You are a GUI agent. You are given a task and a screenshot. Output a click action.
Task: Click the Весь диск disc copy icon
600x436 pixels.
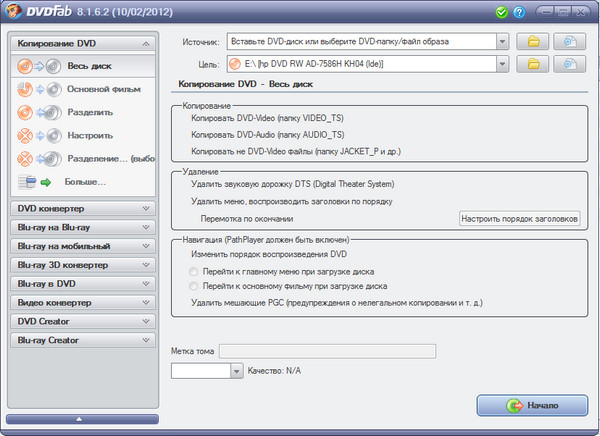click(x=39, y=66)
